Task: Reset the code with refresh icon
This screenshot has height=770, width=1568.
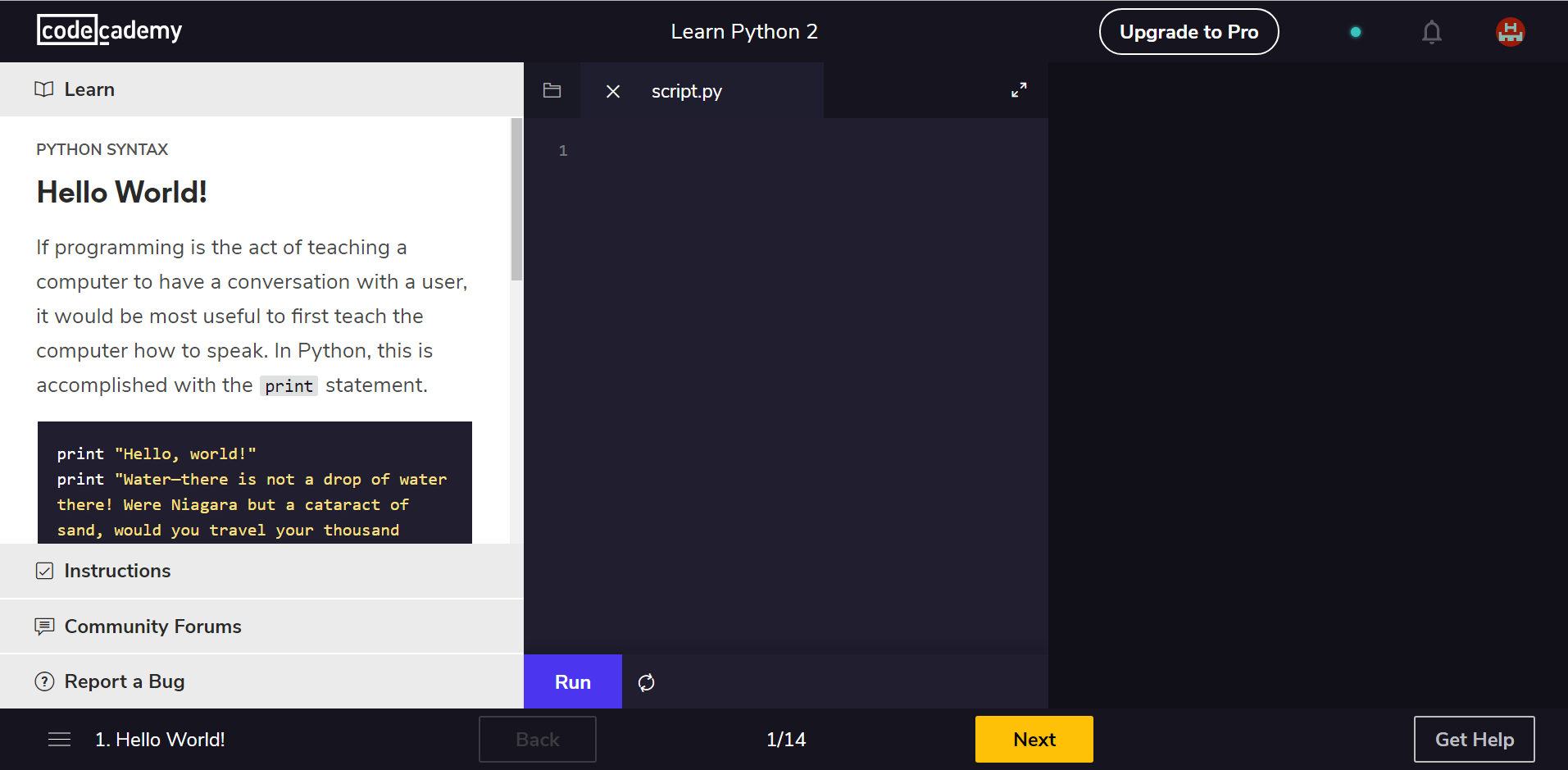Action: [x=646, y=682]
